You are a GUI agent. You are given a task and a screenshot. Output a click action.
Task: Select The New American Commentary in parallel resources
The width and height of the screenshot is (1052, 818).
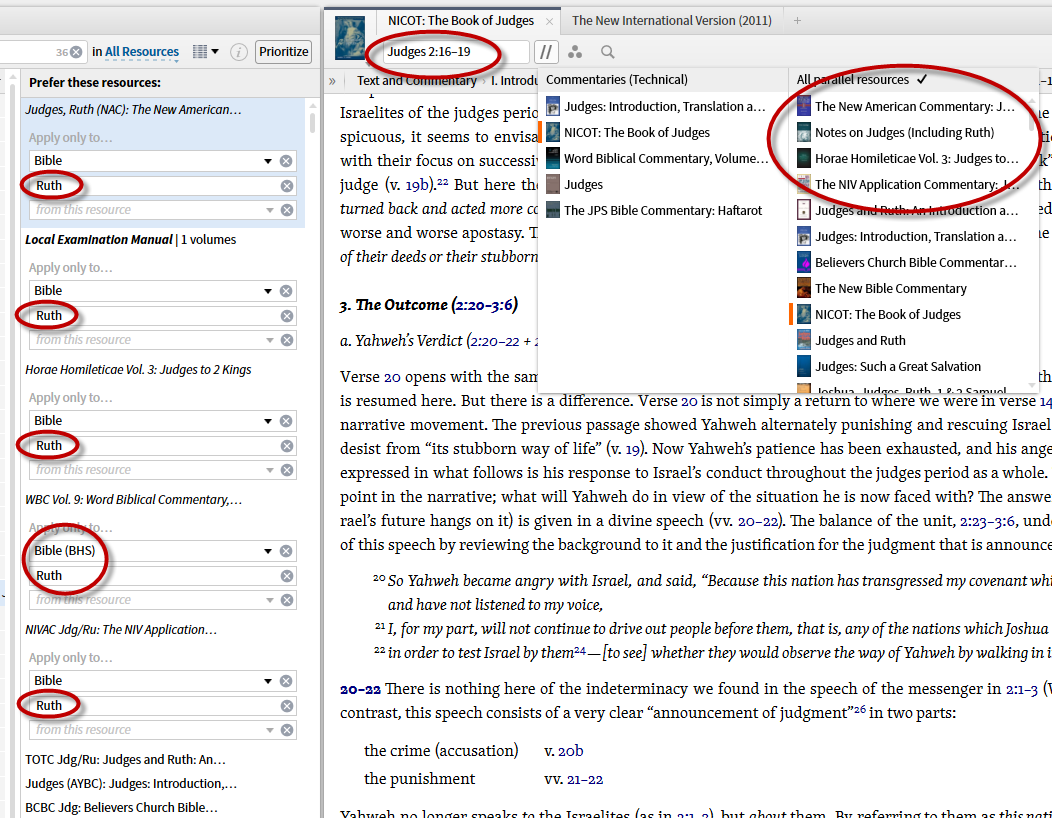click(x=906, y=107)
